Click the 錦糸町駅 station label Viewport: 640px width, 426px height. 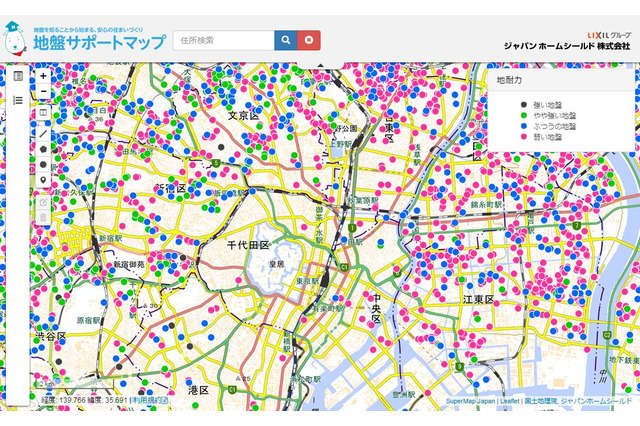[x=486, y=204]
